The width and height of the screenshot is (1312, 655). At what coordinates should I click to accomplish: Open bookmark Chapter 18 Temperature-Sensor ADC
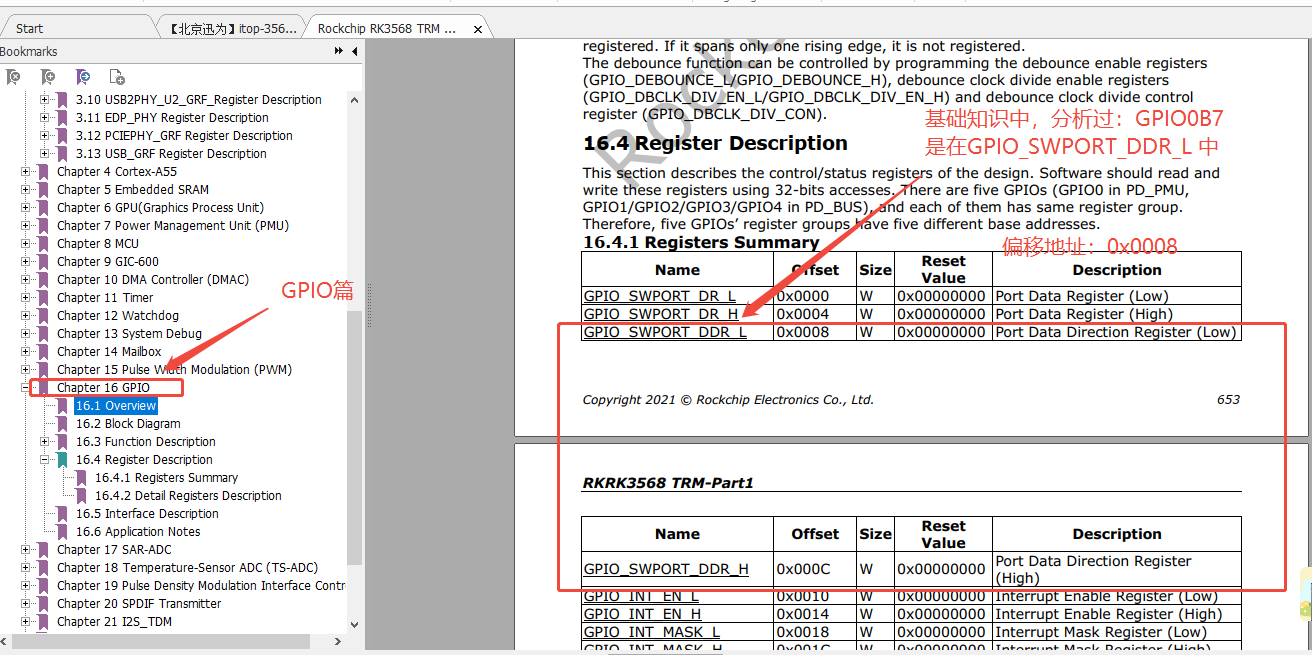tap(187, 568)
